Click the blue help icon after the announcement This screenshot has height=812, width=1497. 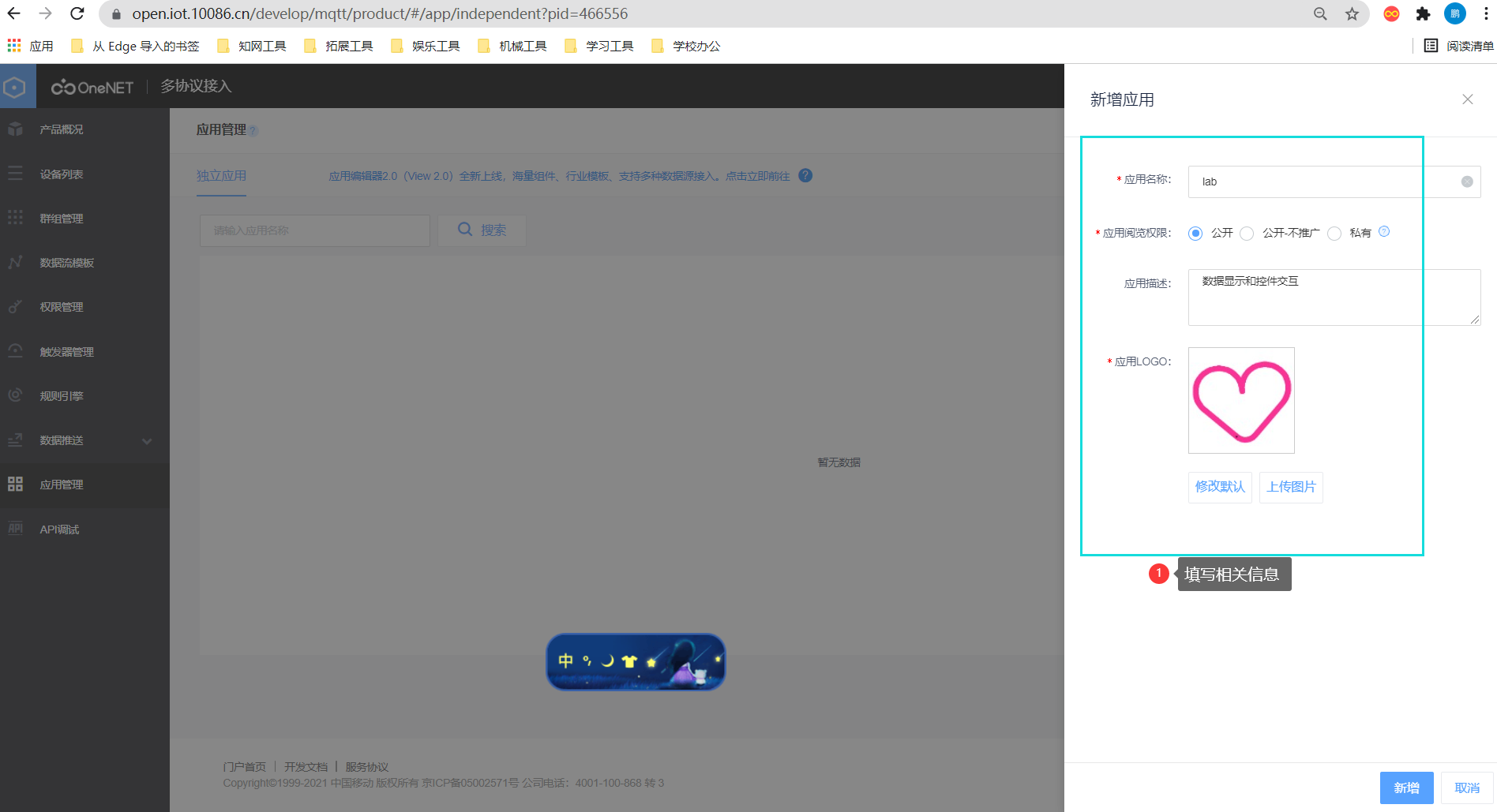coord(805,175)
